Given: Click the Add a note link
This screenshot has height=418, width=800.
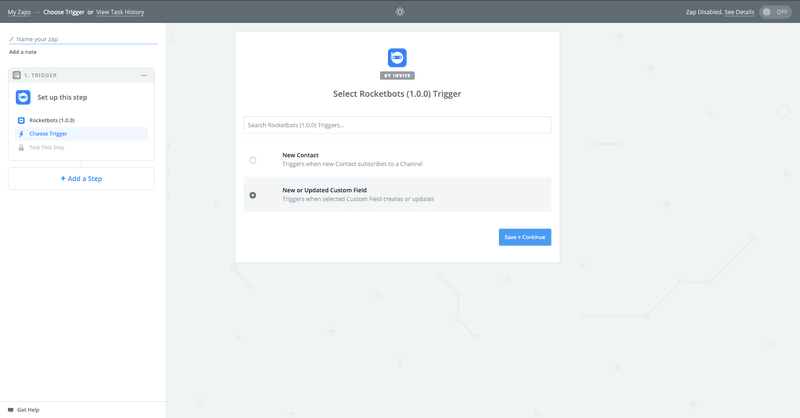Looking at the screenshot, I should pyautogui.click(x=22, y=52).
